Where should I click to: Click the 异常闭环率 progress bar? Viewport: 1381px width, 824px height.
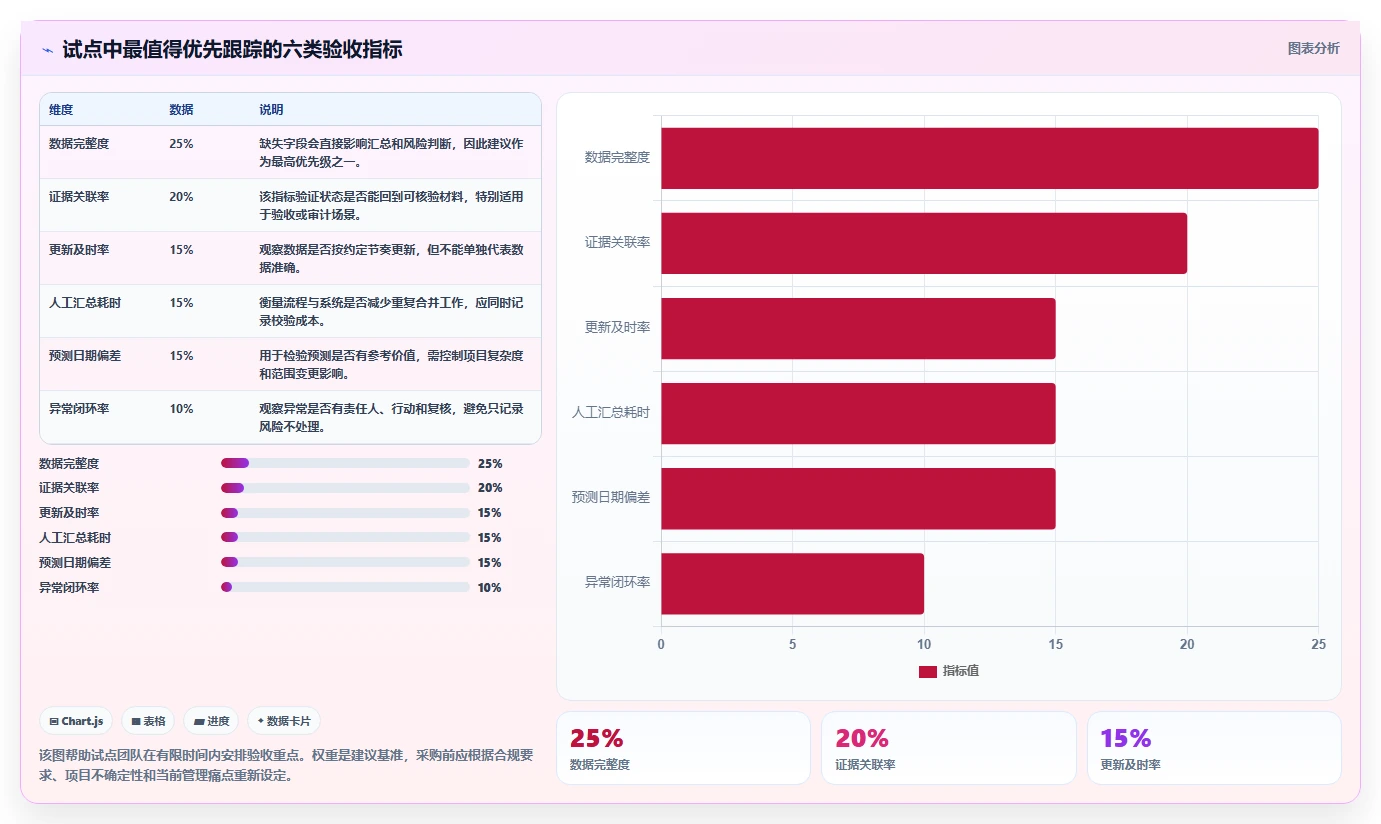[x=345, y=587]
